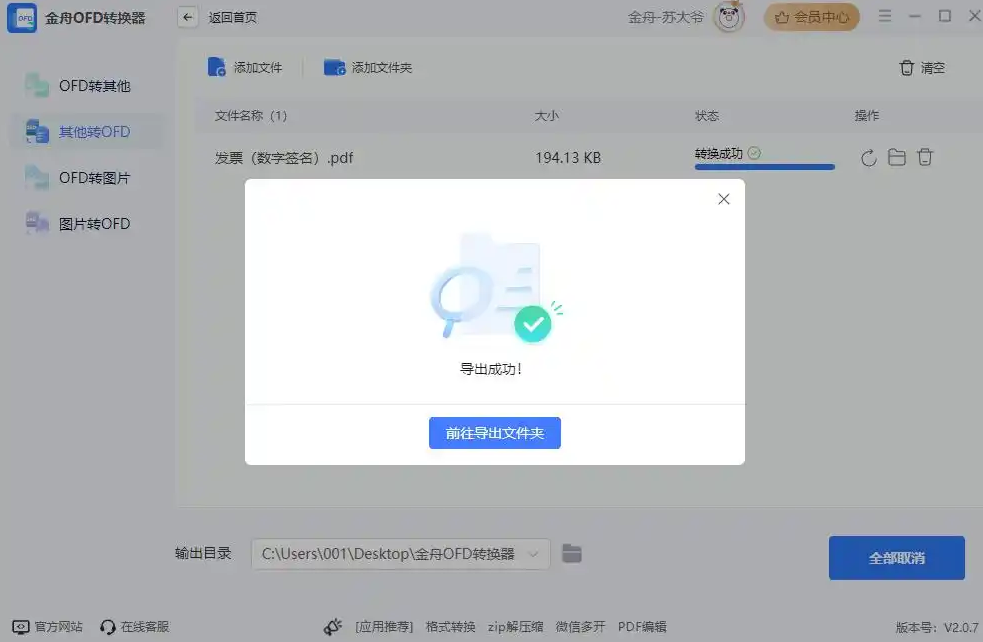
Task: Click the [应用推荐] label
Action: coord(384,627)
